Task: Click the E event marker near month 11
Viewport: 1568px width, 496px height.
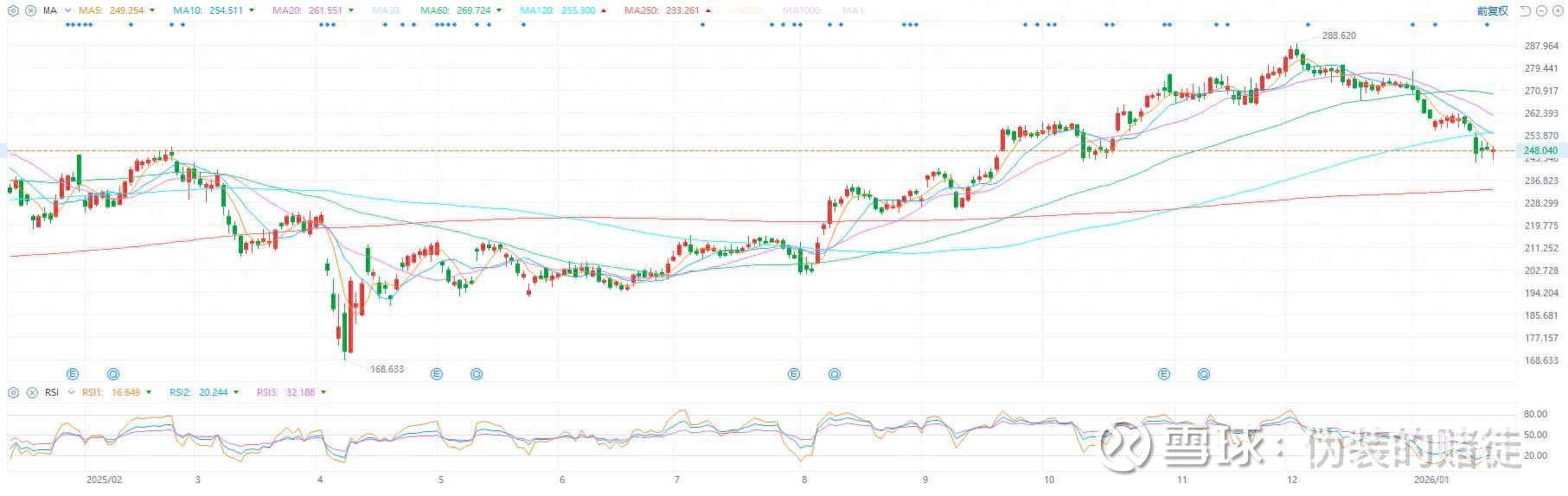Action: coord(1164,374)
